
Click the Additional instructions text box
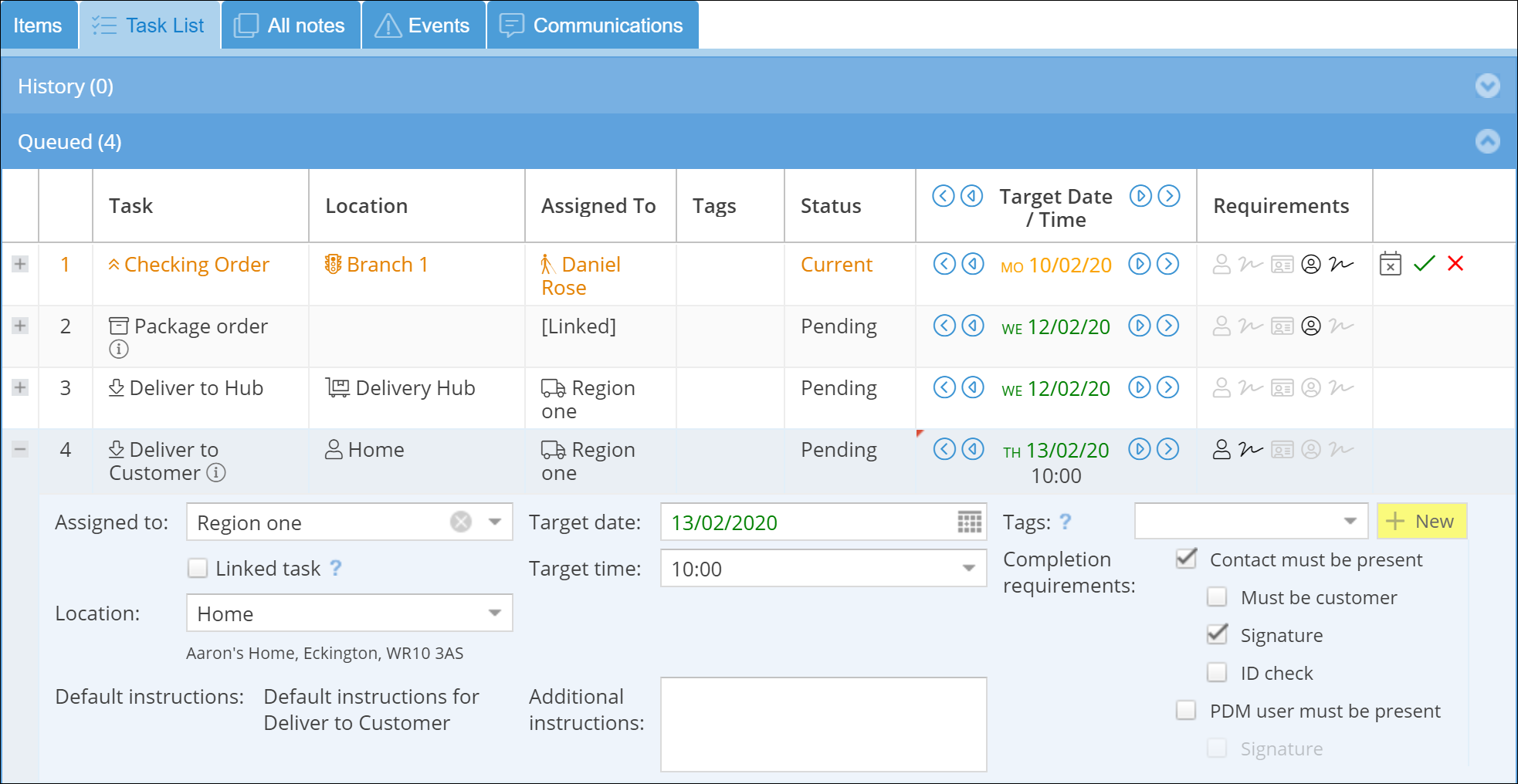[x=823, y=724]
